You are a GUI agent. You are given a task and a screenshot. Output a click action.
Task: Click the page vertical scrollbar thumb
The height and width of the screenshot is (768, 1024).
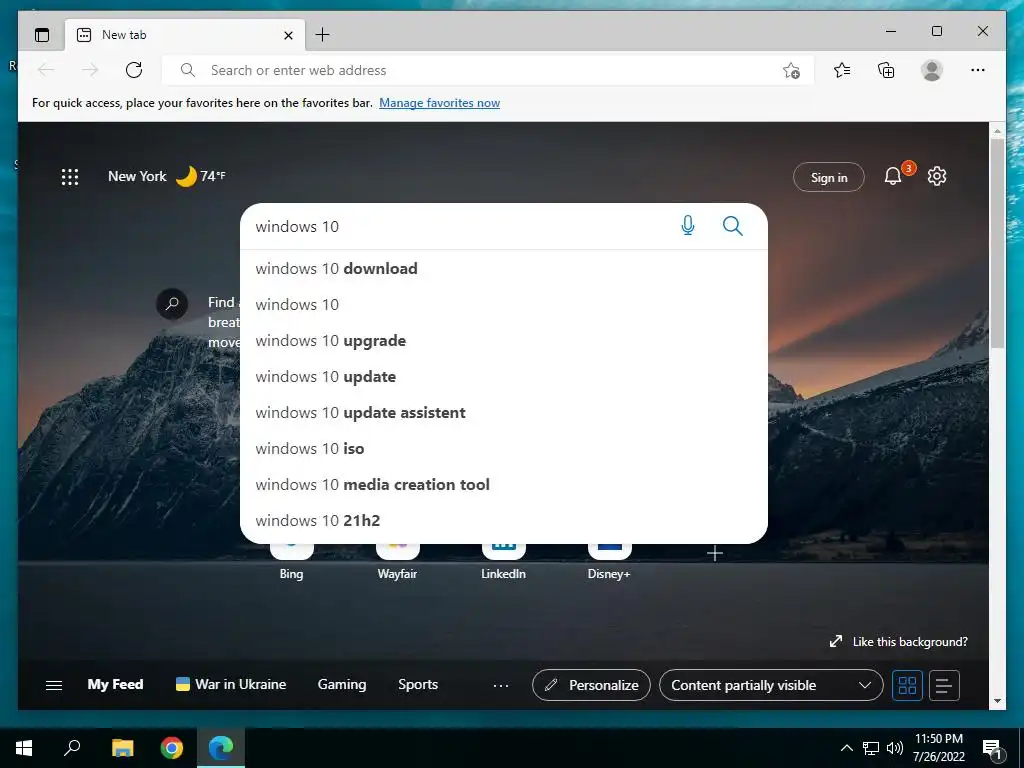(997, 242)
